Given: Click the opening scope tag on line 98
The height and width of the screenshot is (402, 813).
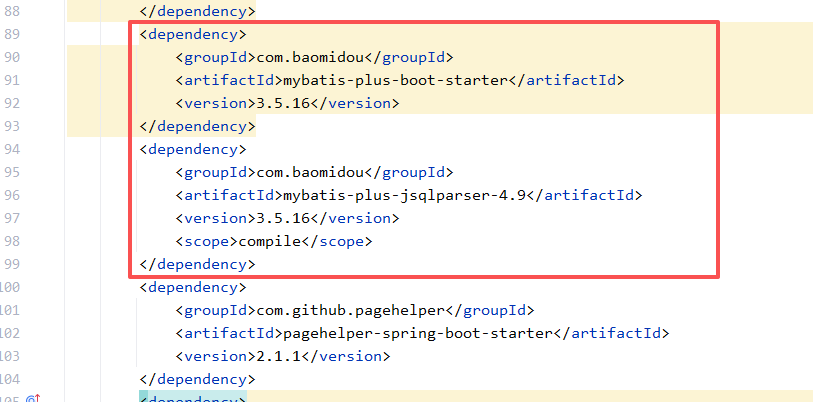Looking at the screenshot, I should [206, 242].
